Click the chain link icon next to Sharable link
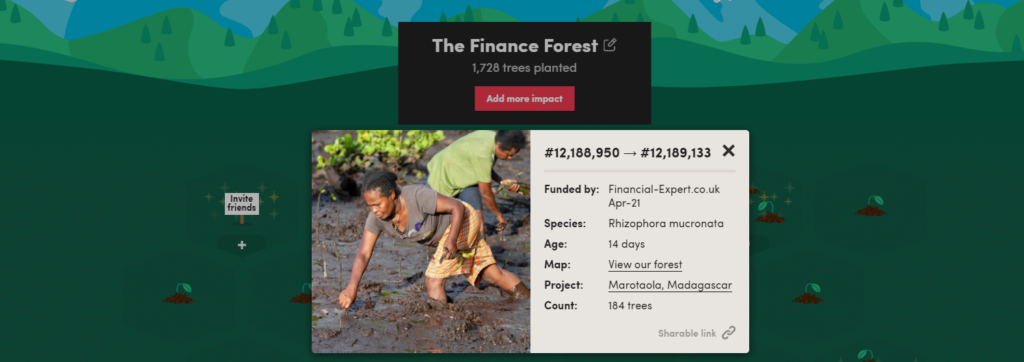The height and width of the screenshot is (362, 1024). tap(729, 333)
